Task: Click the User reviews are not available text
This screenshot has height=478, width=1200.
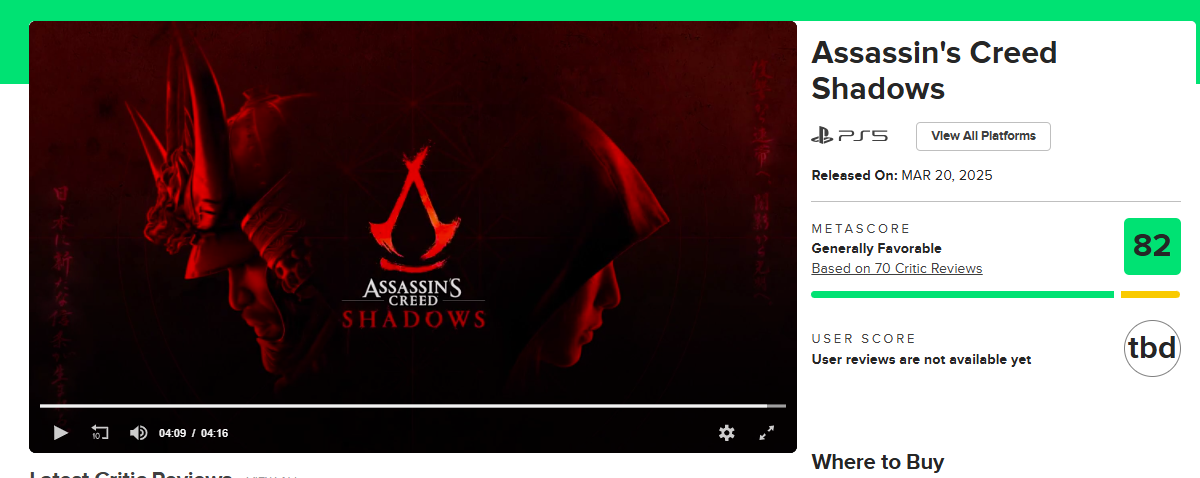Action: (x=921, y=359)
